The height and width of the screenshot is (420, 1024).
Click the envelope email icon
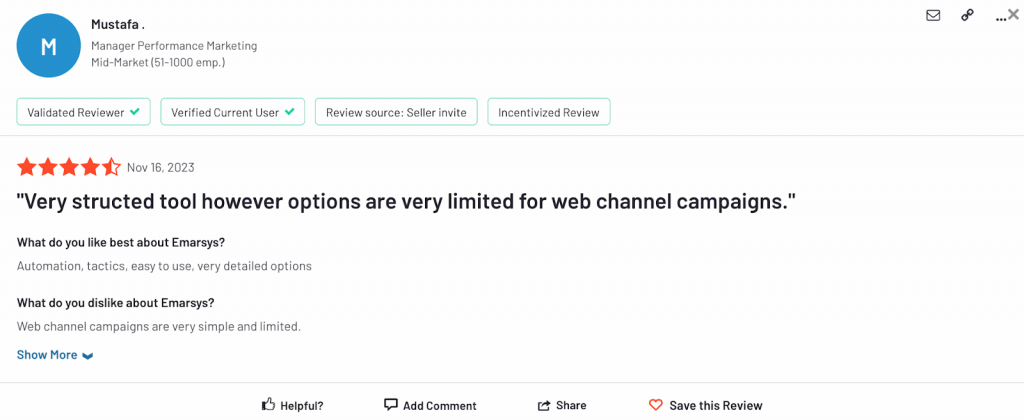click(933, 15)
